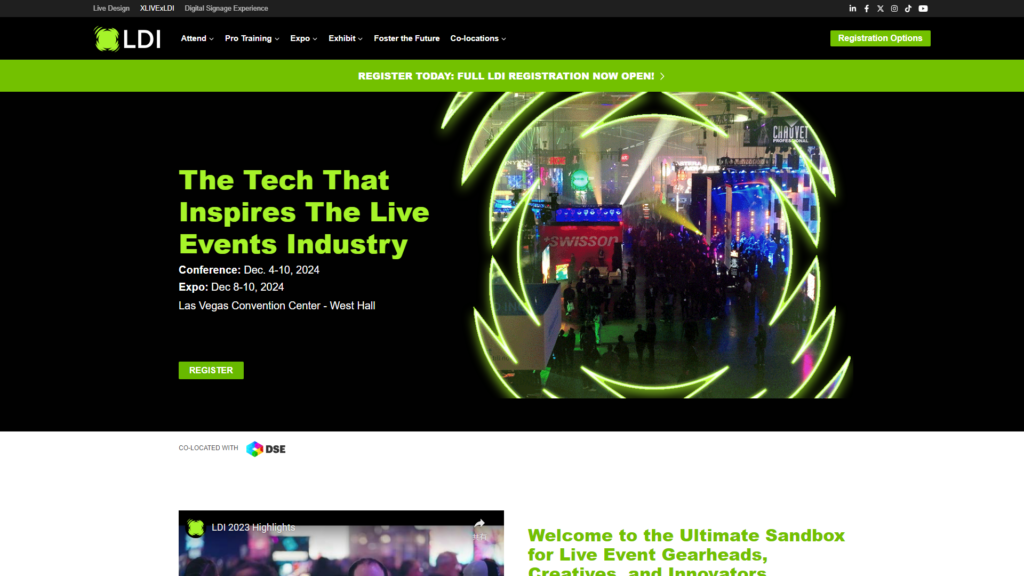Click the share arrow on highlights video
Viewport: 1024px width, 576px height.
click(479, 524)
